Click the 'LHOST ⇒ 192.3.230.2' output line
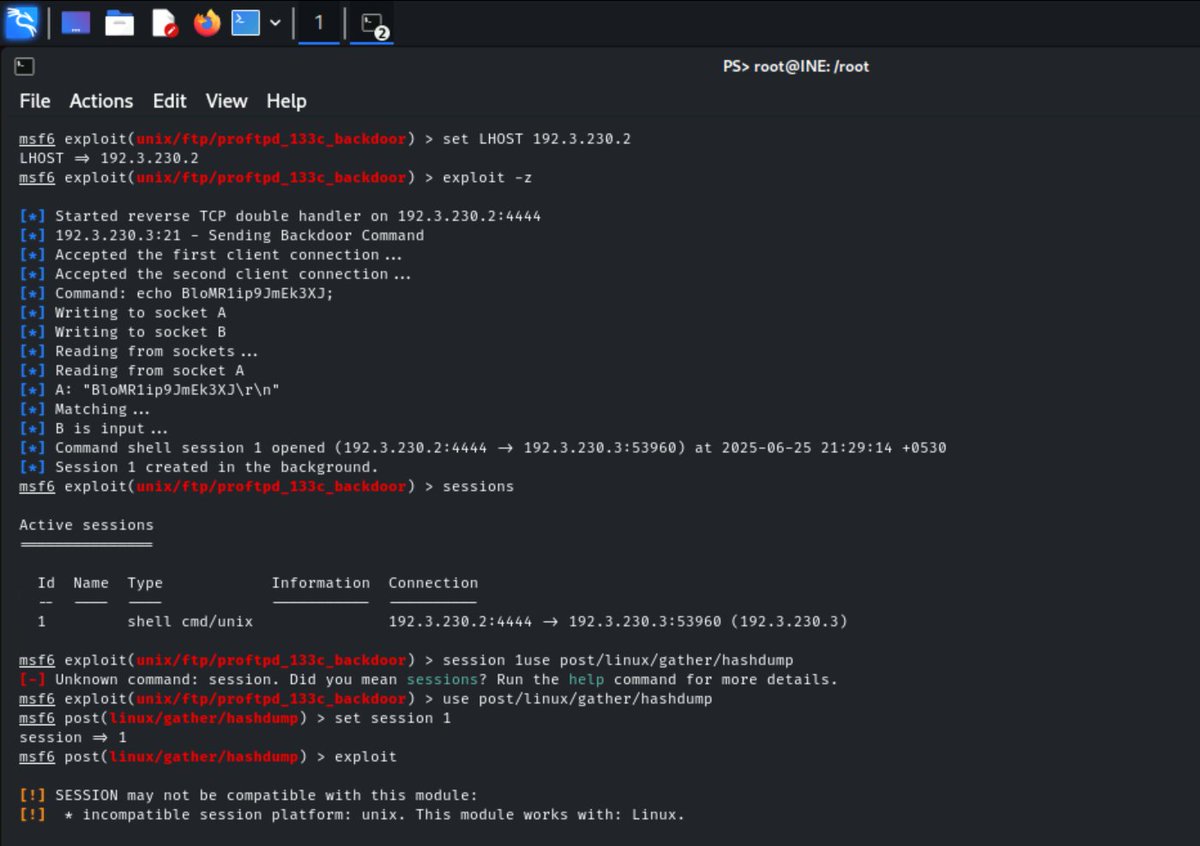Viewport: 1200px width, 846px height. tap(109, 158)
